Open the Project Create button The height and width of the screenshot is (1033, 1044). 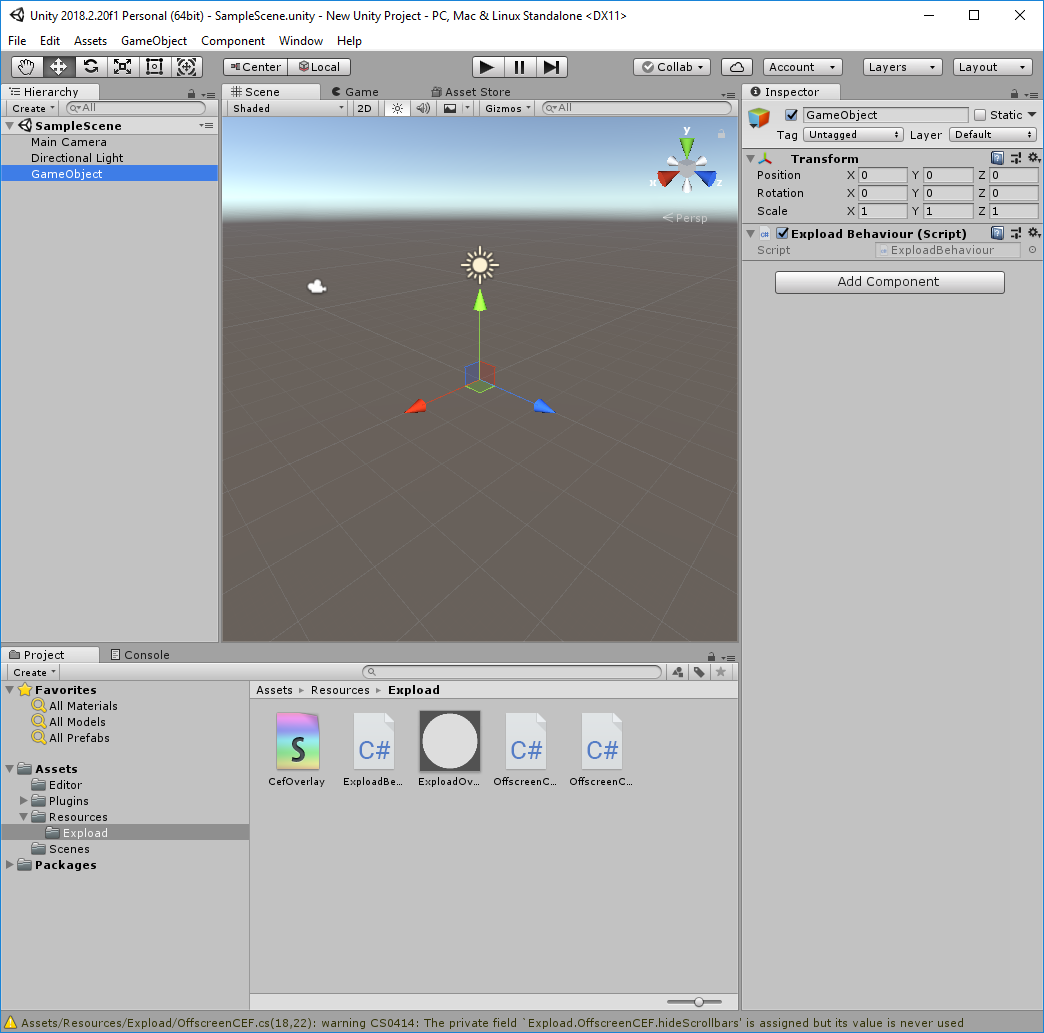[x=34, y=672]
